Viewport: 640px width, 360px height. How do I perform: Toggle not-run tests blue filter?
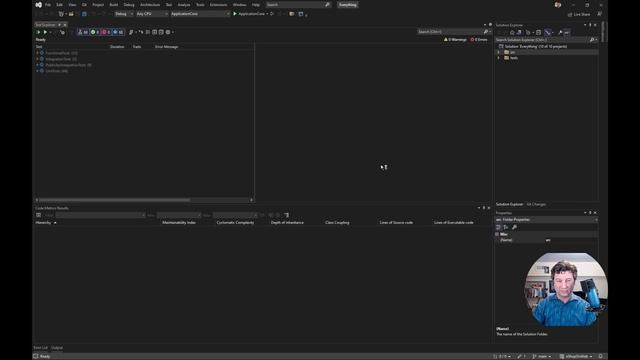point(118,32)
